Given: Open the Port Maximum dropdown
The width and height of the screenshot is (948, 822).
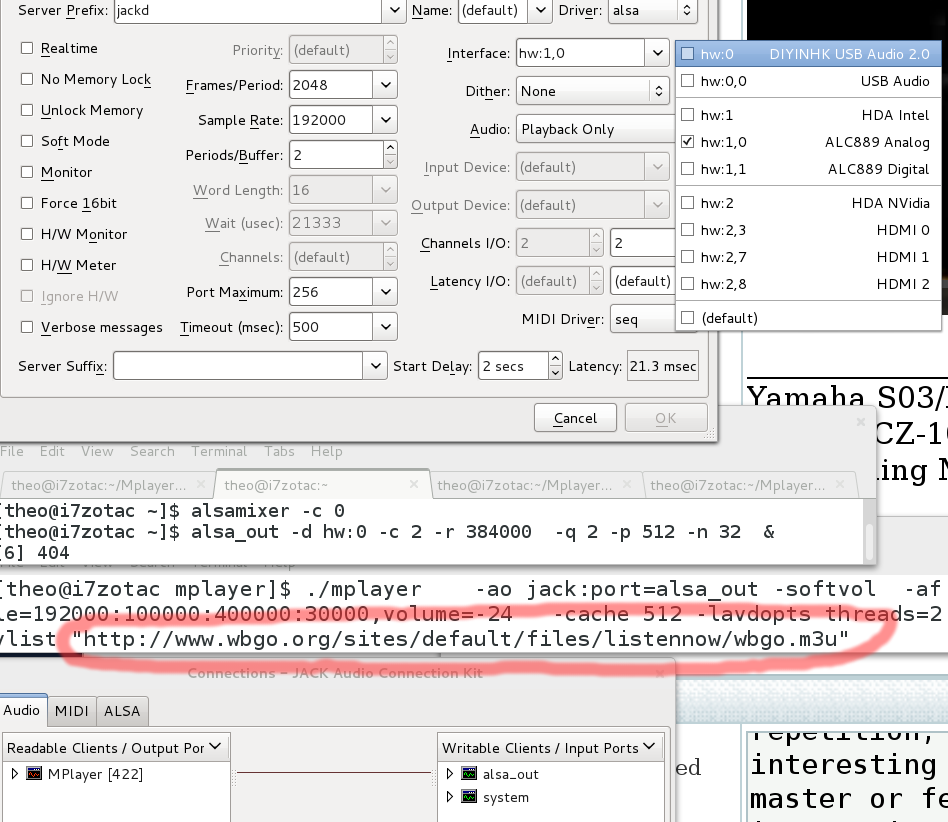Looking at the screenshot, I should pos(386,292).
